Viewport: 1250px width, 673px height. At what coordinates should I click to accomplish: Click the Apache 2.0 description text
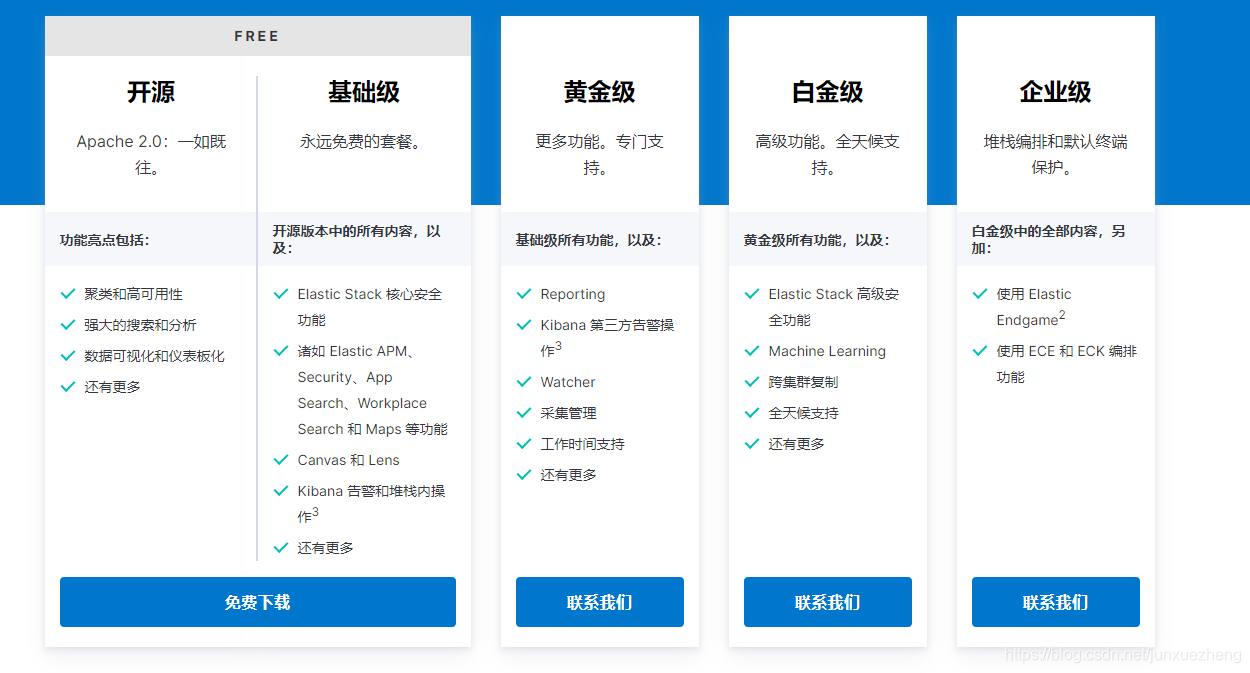151,155
